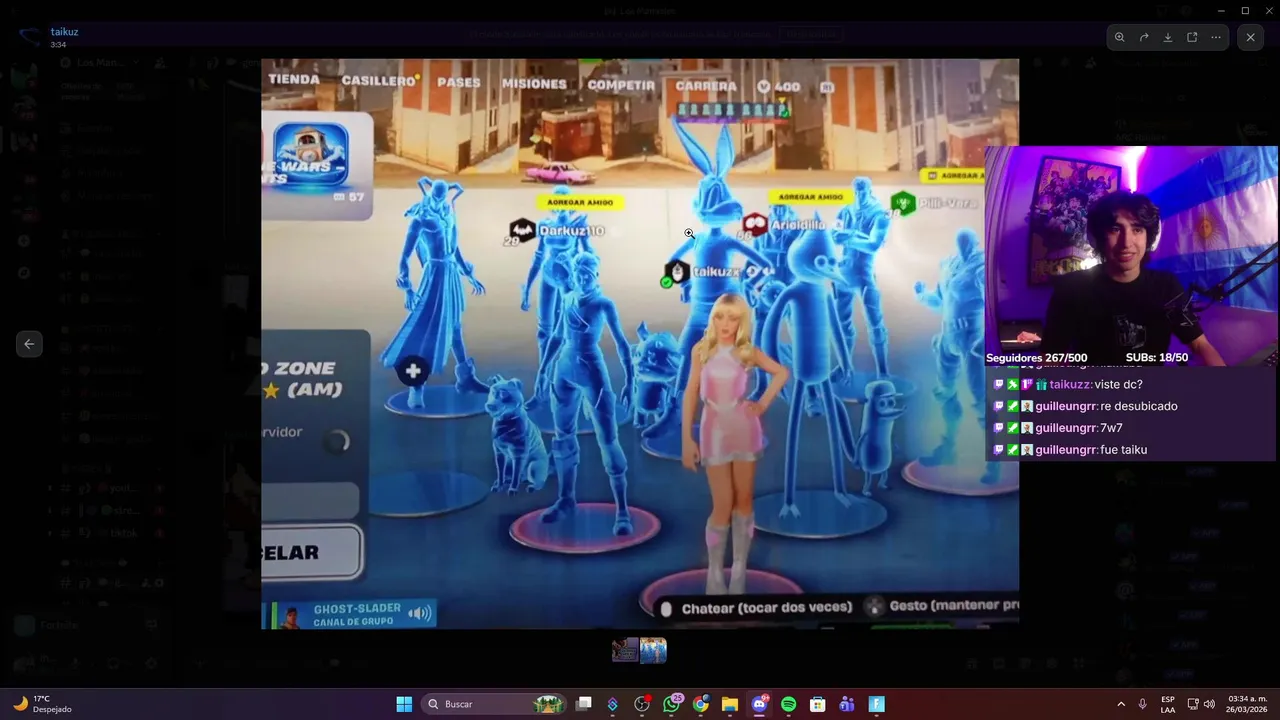Screen dimensions: 1280x720
Task: Click the guilleungrr: fue taiku chat message
Action: coord(1070,450)
